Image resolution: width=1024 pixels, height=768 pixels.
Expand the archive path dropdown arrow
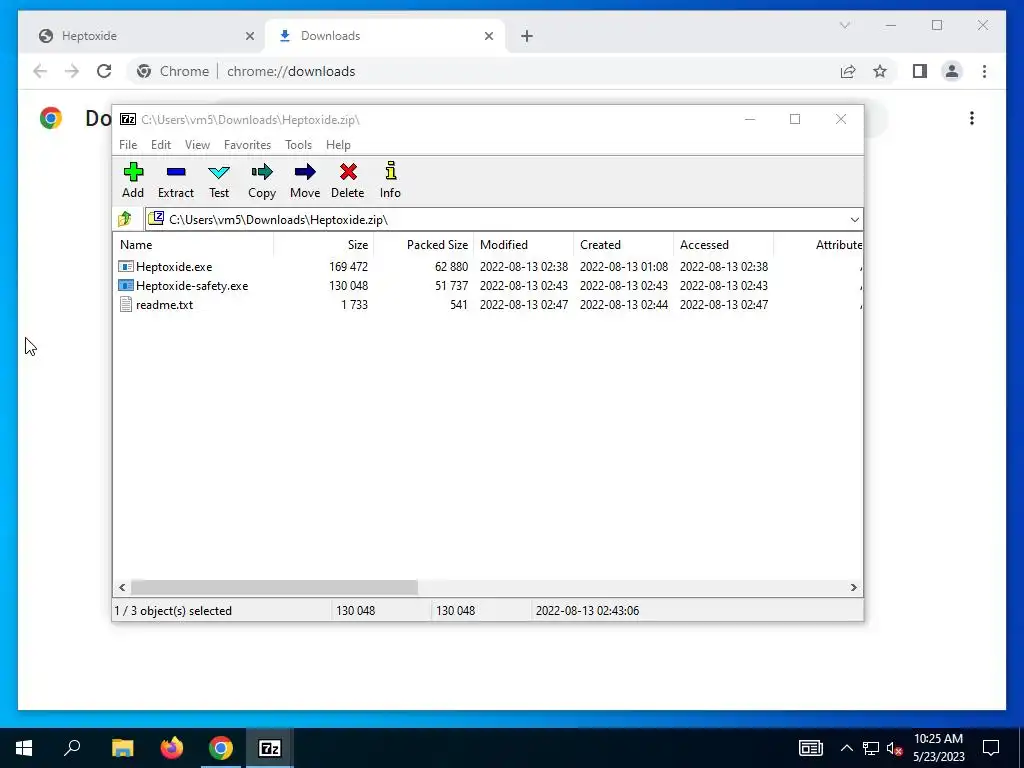click(854, 219)
